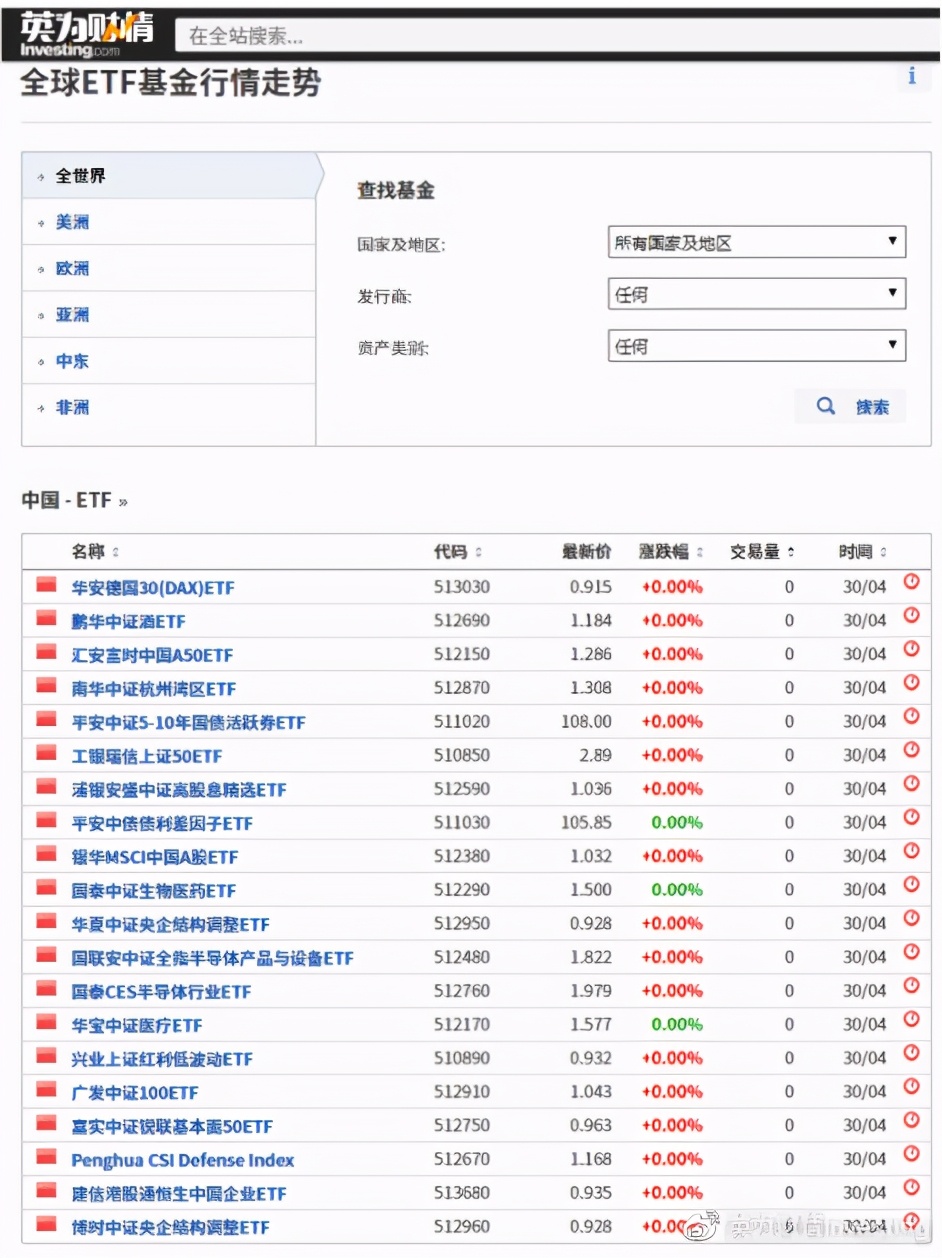Screen dimensions: 942x1258
Task: Click the clock alert icon for 华安德国30(DAX)ETF
Action: tap(911, 582)
